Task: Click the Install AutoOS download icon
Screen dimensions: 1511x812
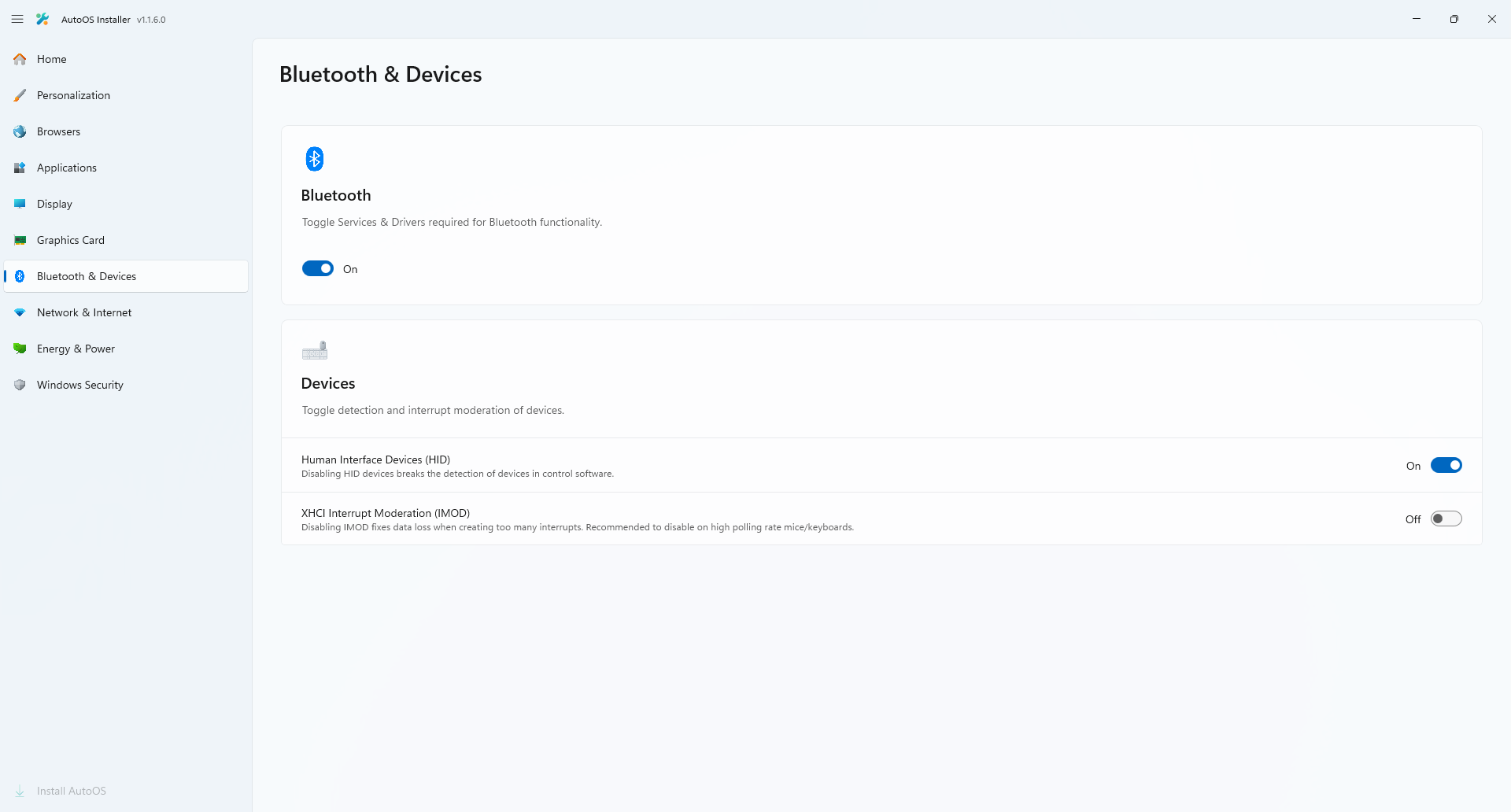Action: point(20,791)
